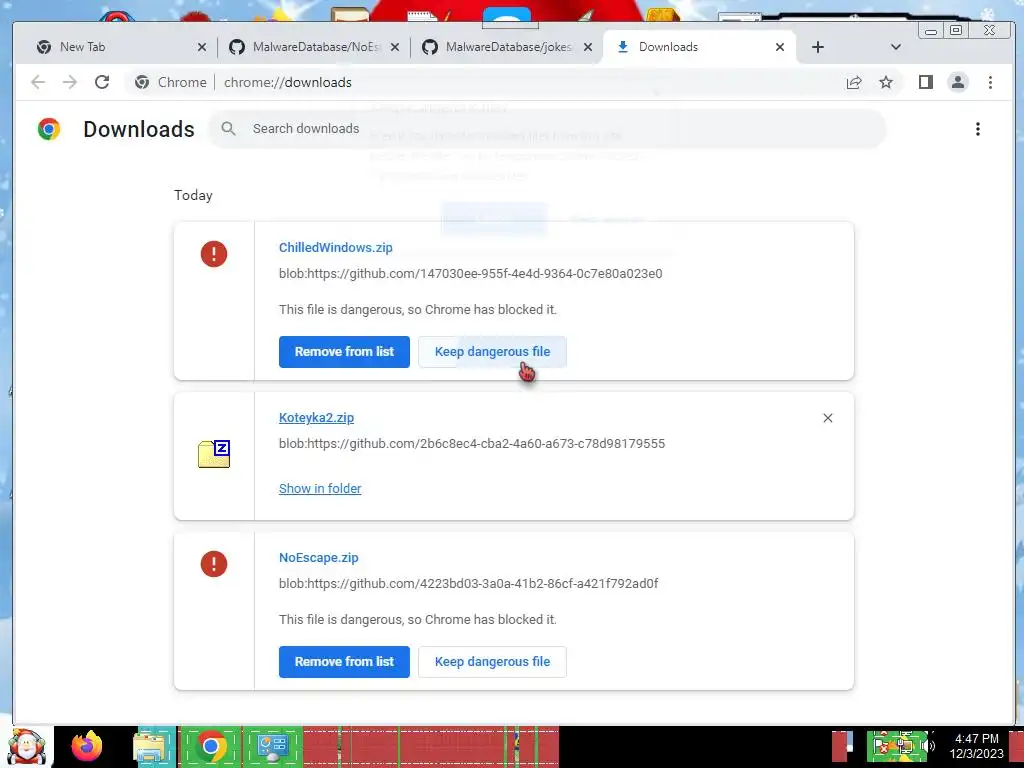Image resolution: width=1024 pixels, height=768 pixels.
Task: Keep dangerous file ChilledWindows.zip
Action: 492,352
